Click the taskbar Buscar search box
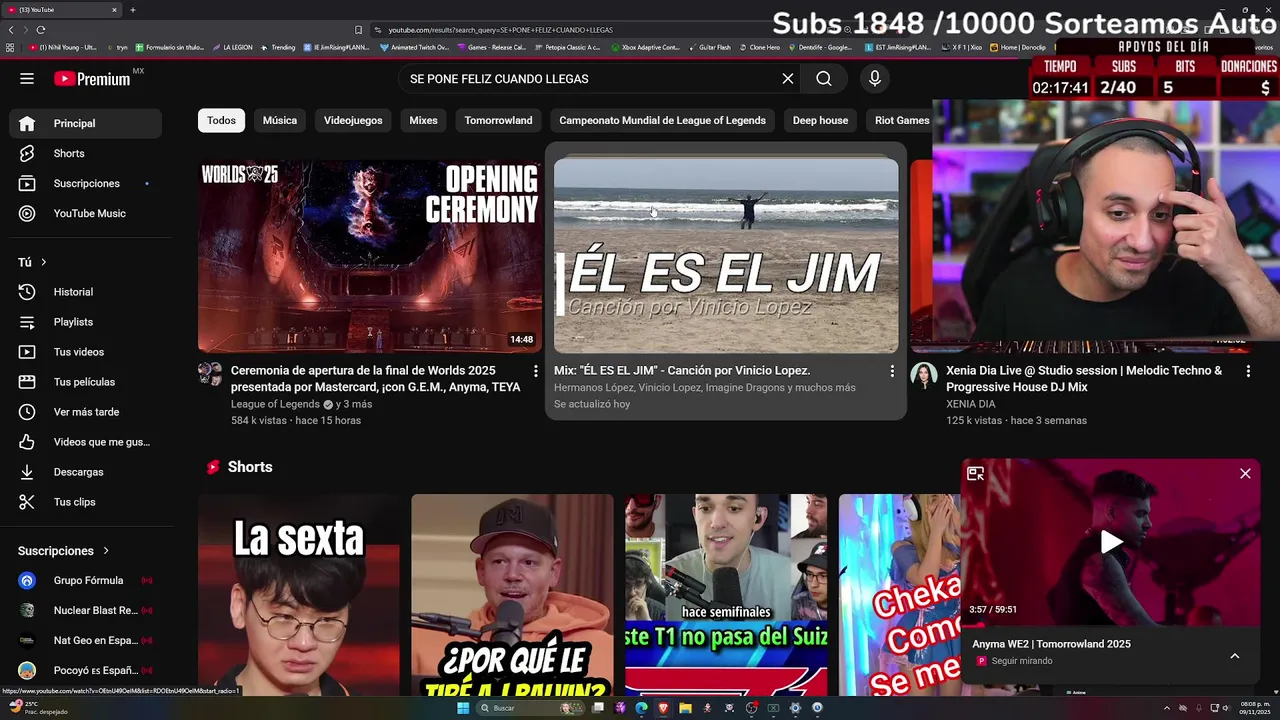Screen dimensions: 1280x720 [530, 708]
